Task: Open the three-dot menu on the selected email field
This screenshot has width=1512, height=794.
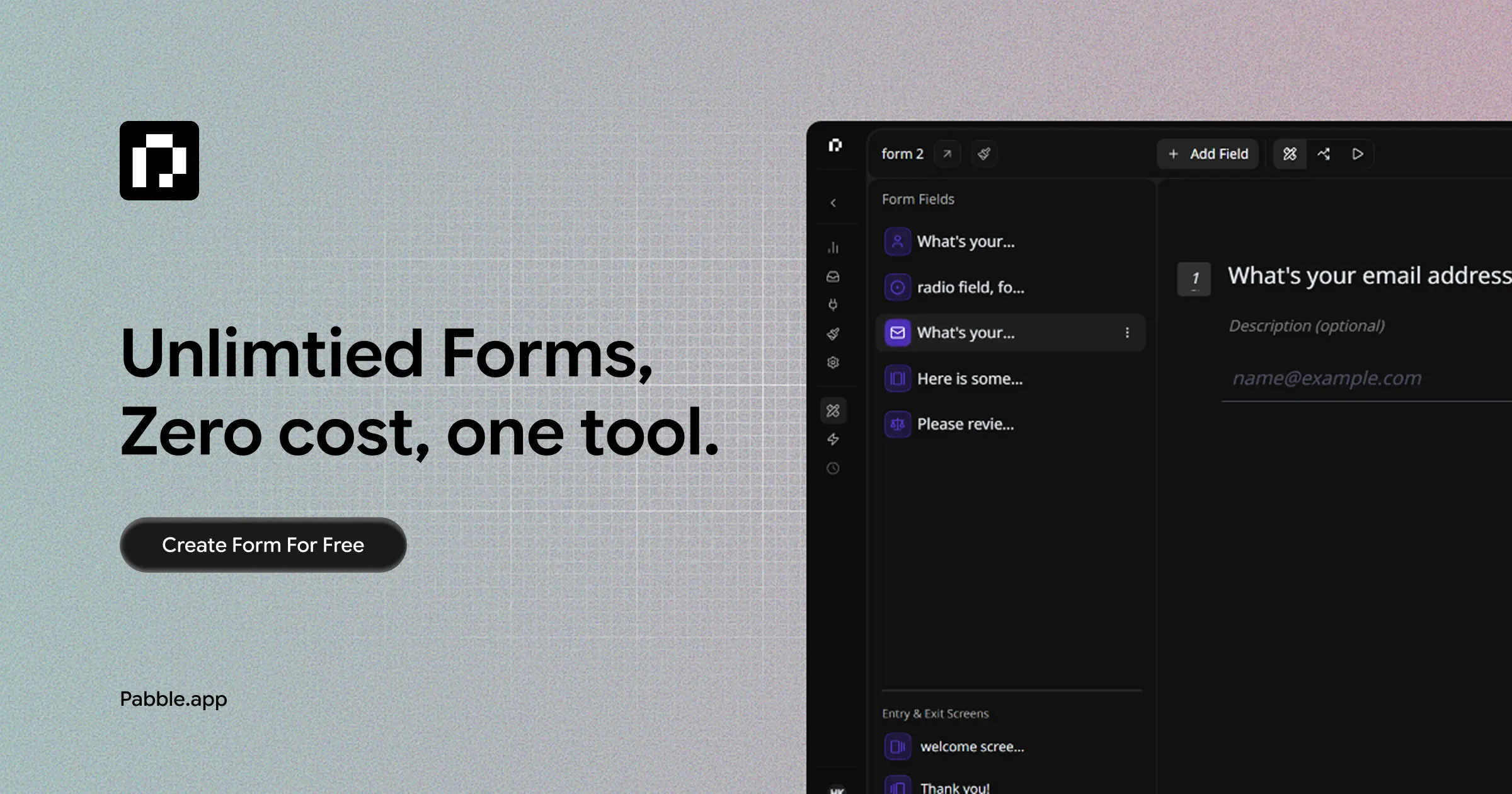Action: point(1127,333)
